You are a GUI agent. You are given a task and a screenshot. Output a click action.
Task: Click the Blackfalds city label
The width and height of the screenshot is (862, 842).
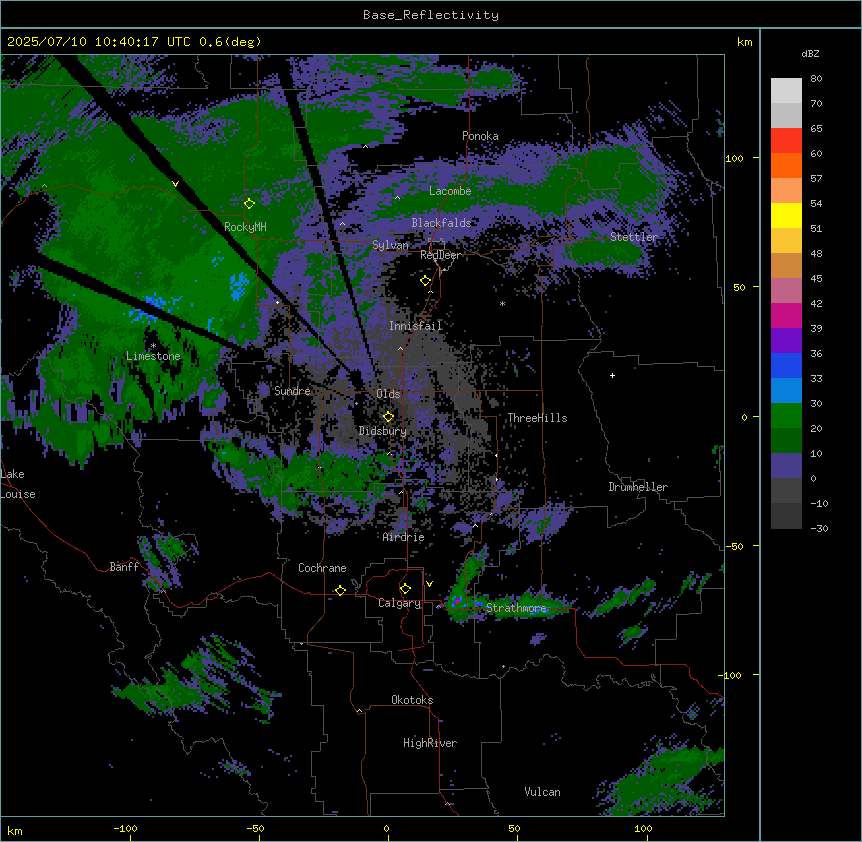pyautogui.click(x=441, y=223)
